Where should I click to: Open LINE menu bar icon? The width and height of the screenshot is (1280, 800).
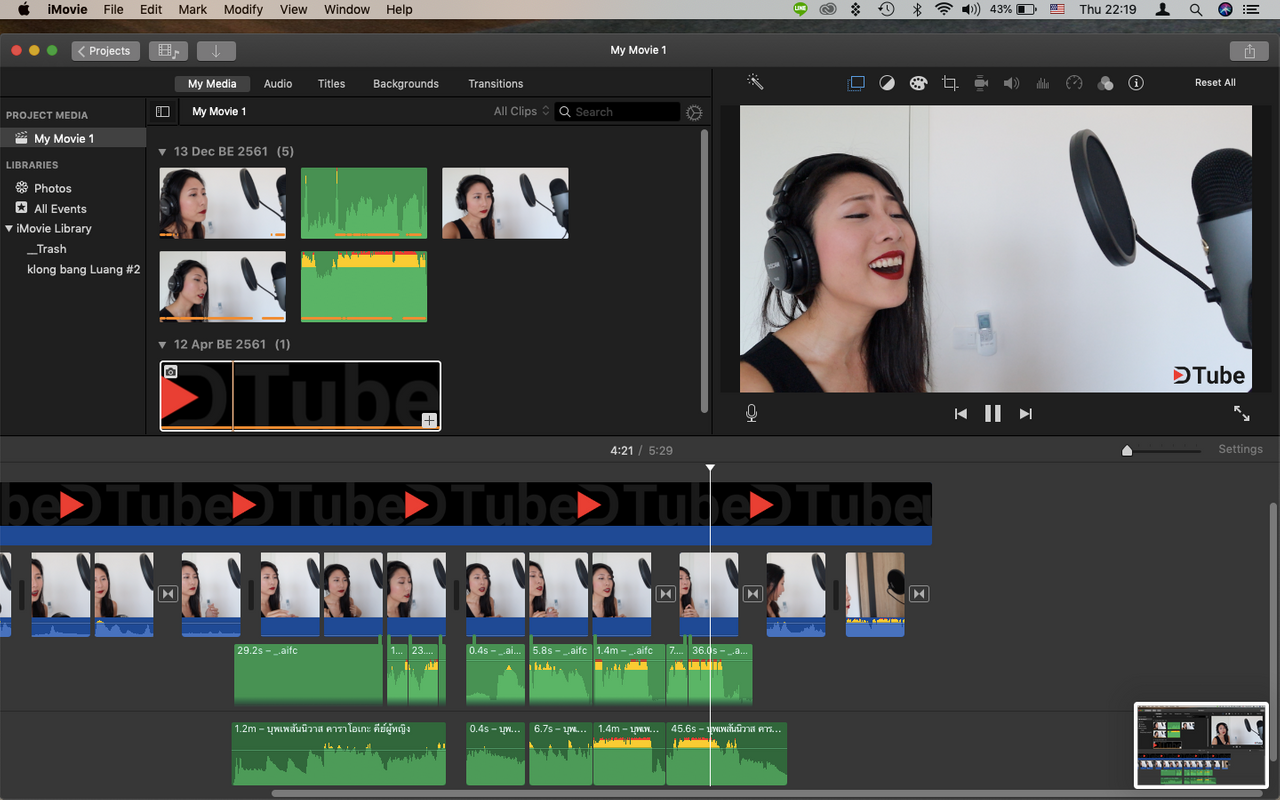pos(800,9)
